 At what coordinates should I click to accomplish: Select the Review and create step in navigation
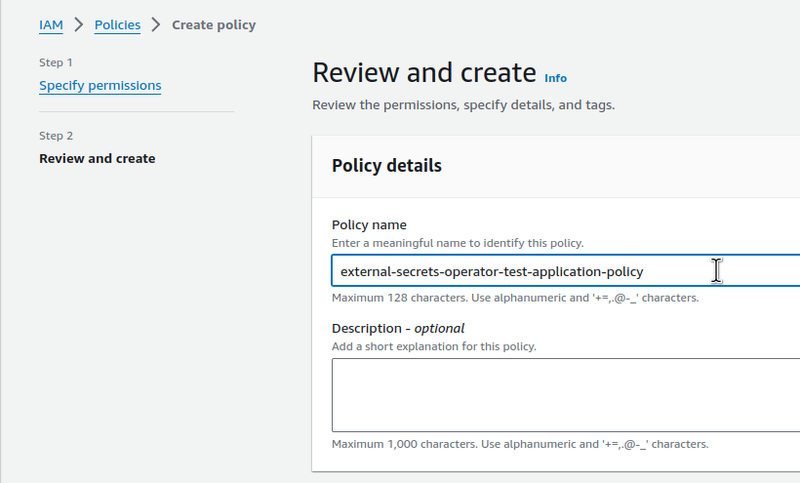(97, 159)
